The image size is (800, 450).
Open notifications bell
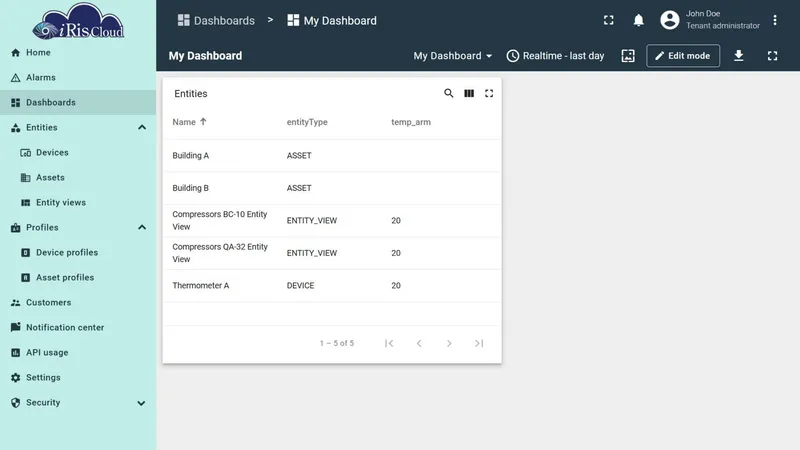(x=638, y=20)
